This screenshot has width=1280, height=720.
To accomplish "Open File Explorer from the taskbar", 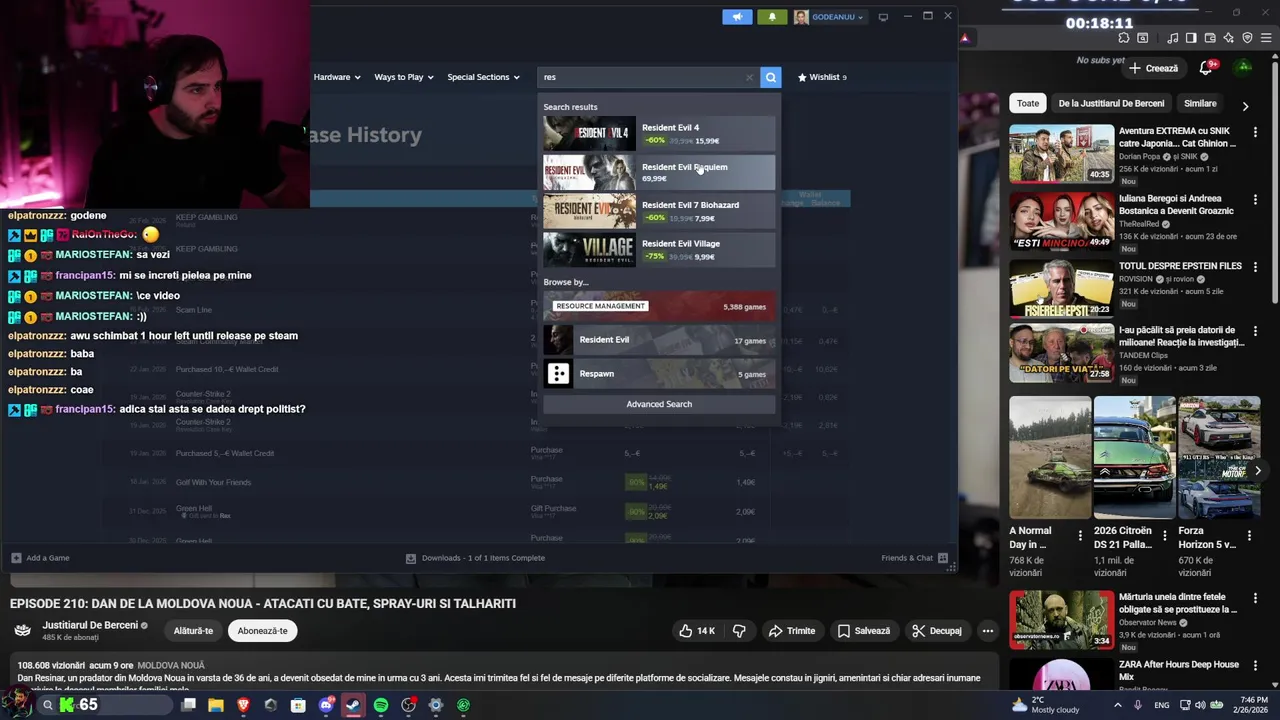I will (x=215, y=705).
